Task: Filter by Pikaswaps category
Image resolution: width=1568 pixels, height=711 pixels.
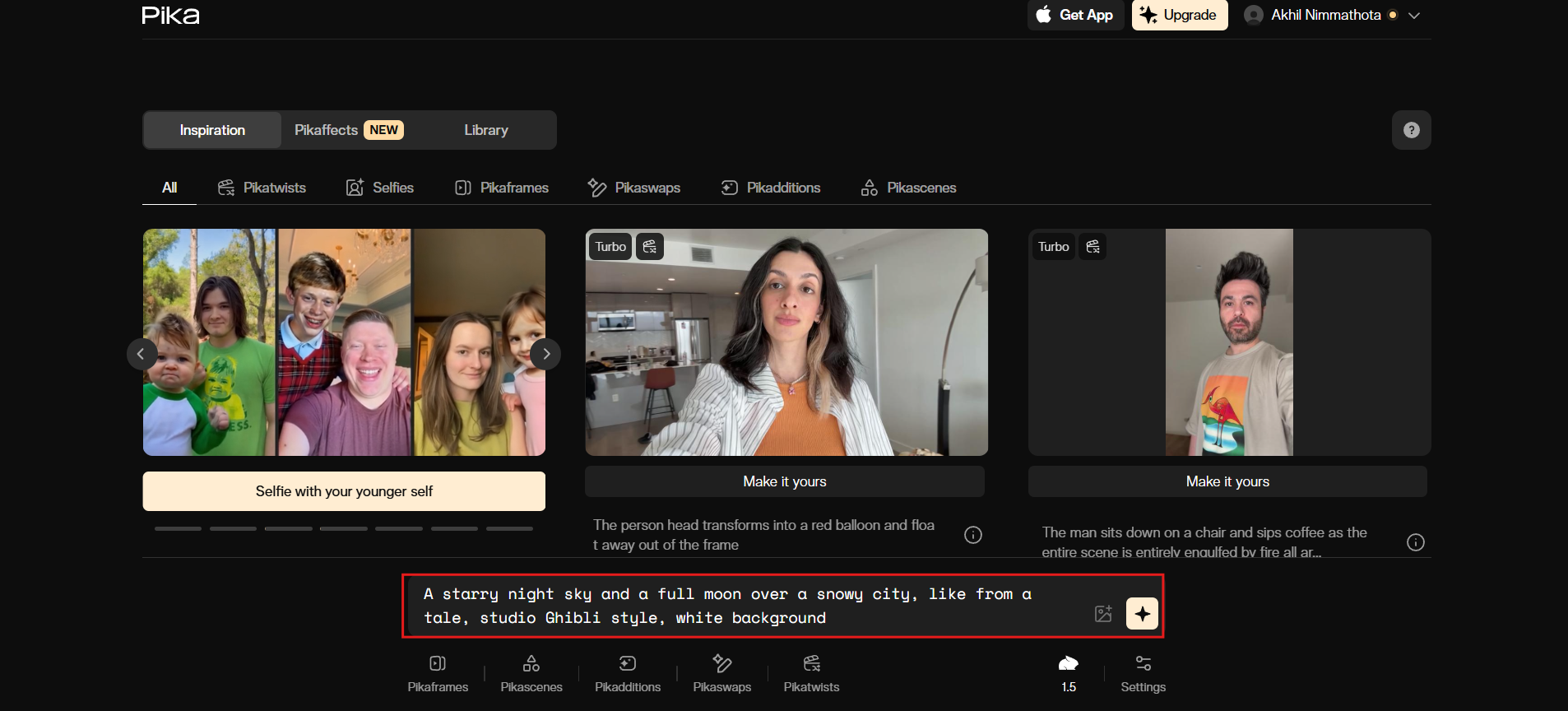Action: (x=634, y=188)
